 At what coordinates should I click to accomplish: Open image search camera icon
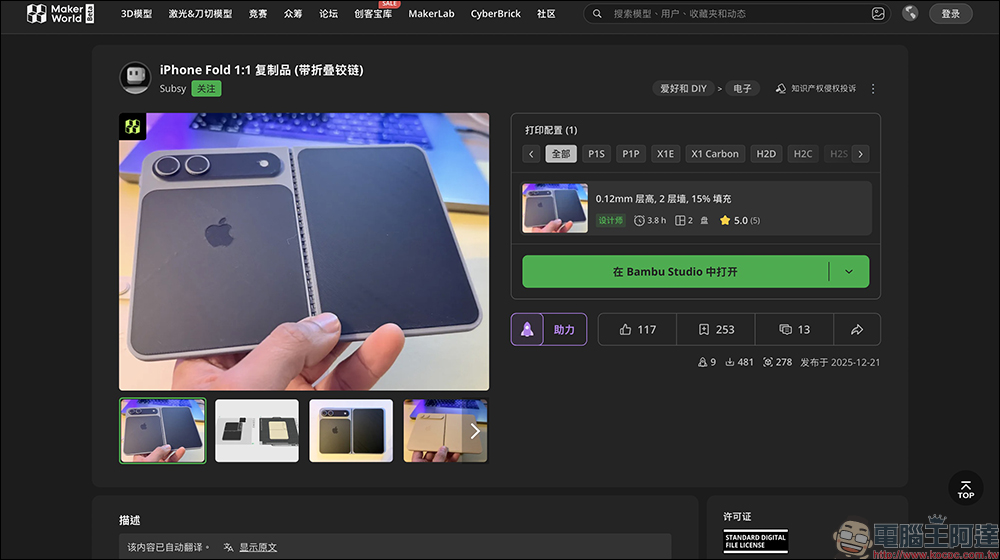878,13
